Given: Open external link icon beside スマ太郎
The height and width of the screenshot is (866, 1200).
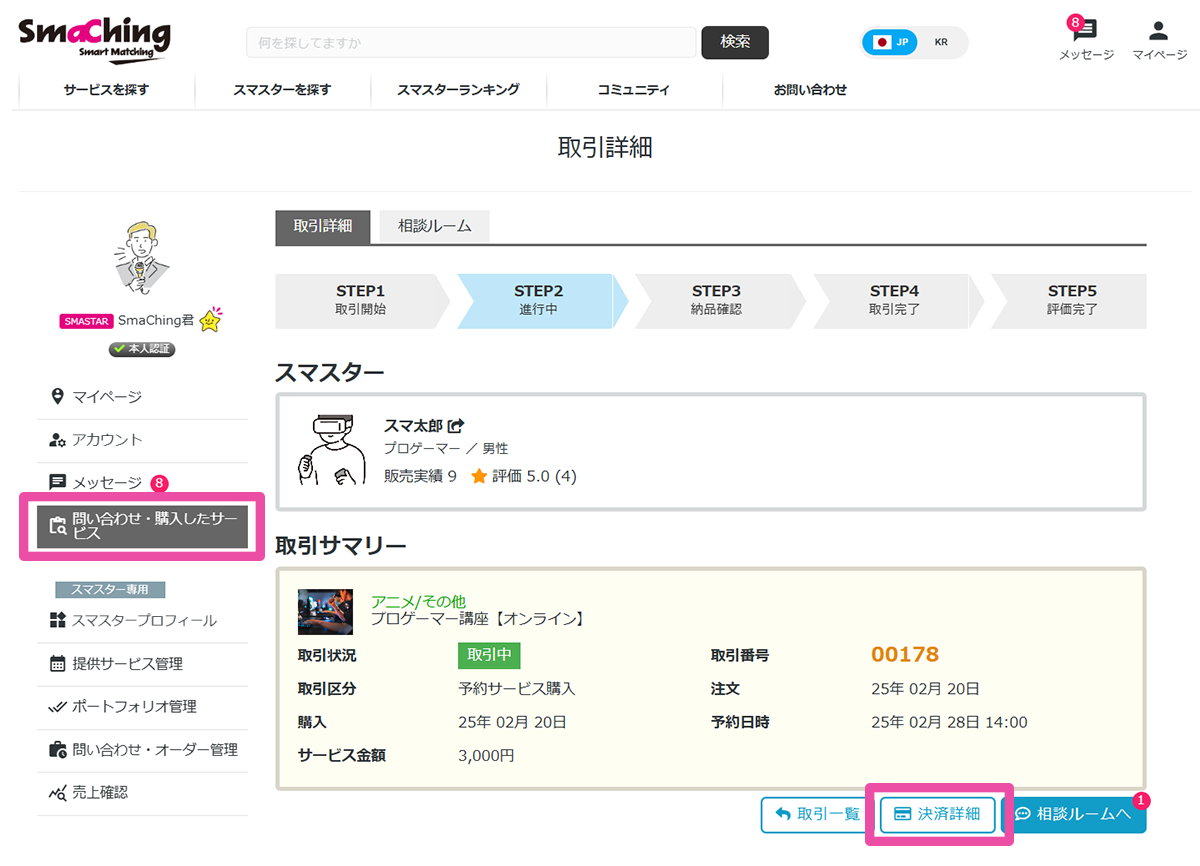Looking at the screenshot, I should (x=456, y=426).
